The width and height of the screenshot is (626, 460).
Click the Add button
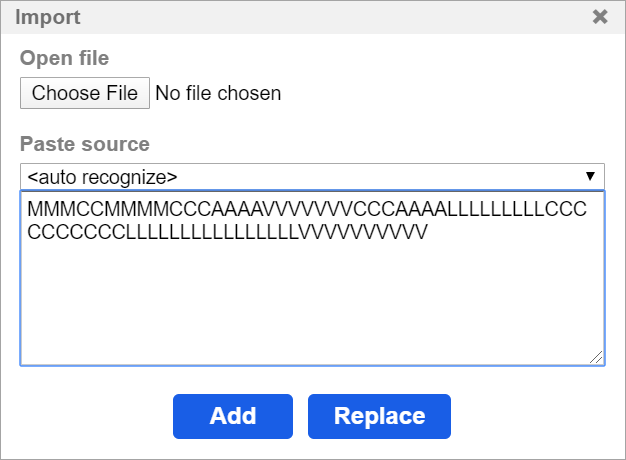(232, 416)
